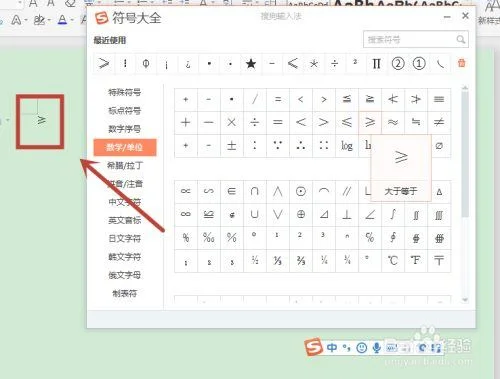Image resolution: width=500 pixels, height=379 pixels.
Task: Insert the Π symbol from recently used row
Action: coord(376,63)
